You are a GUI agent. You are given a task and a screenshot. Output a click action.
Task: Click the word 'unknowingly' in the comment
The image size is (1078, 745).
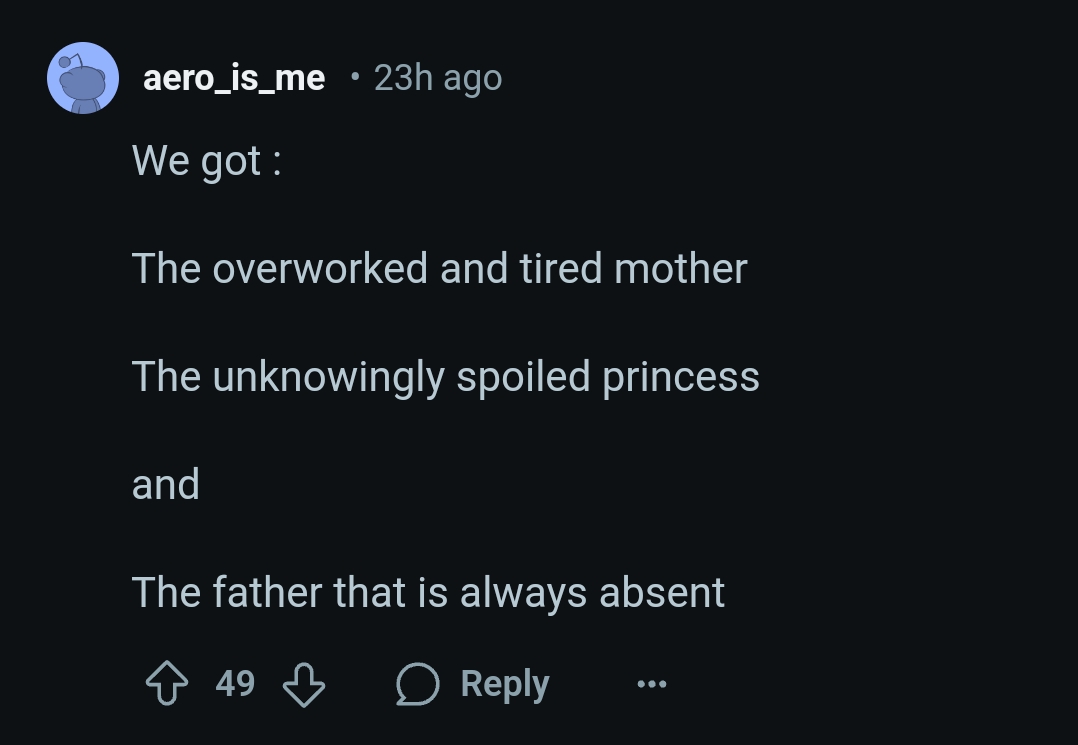coord(329,377)
